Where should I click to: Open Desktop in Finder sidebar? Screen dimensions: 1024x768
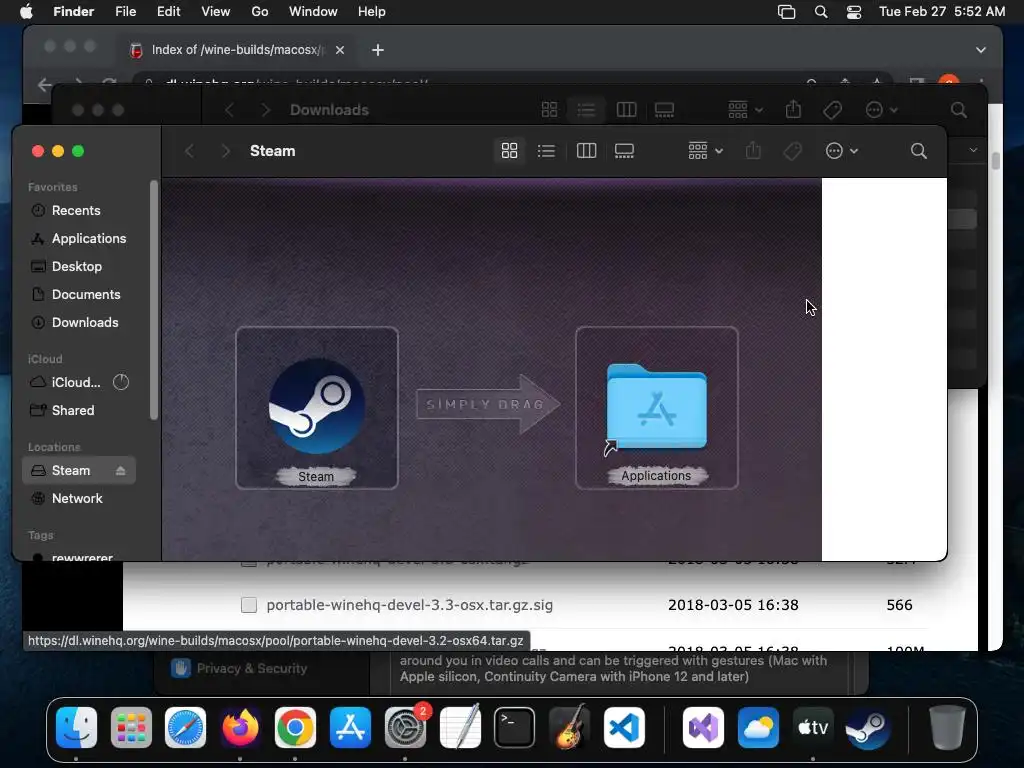coord(76,266)
